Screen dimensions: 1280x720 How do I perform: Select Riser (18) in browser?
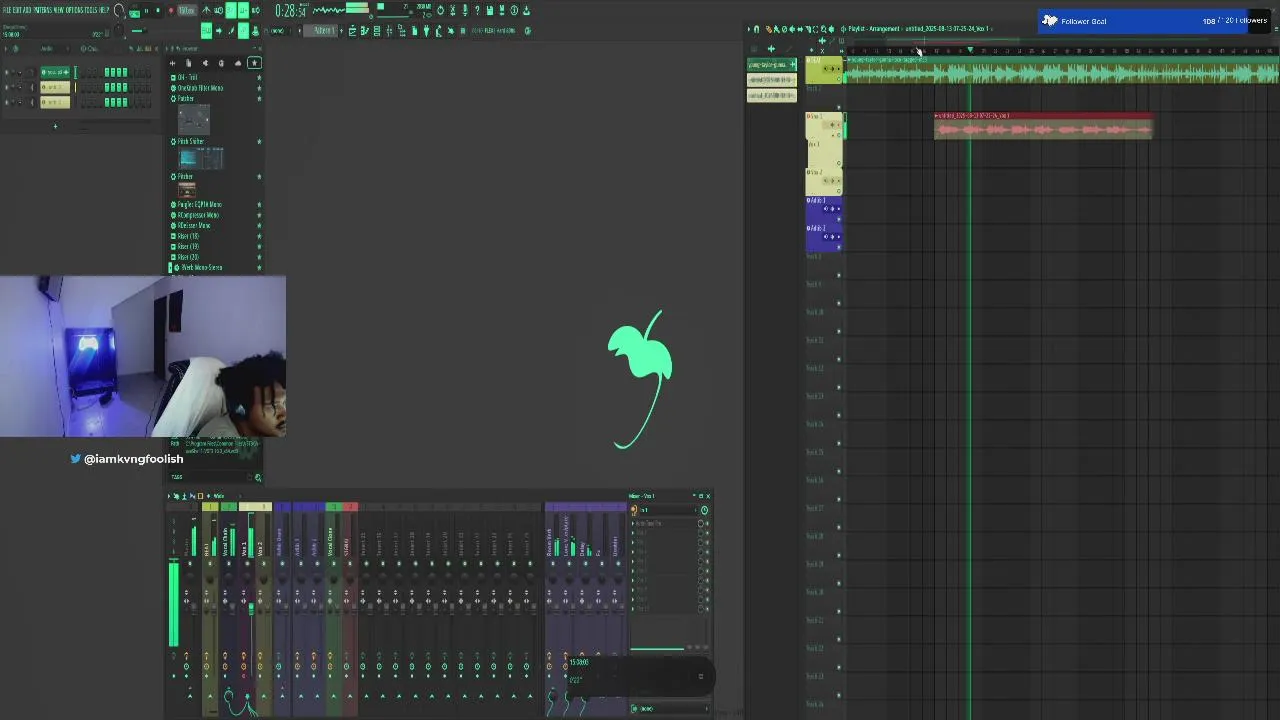point(187,236)
